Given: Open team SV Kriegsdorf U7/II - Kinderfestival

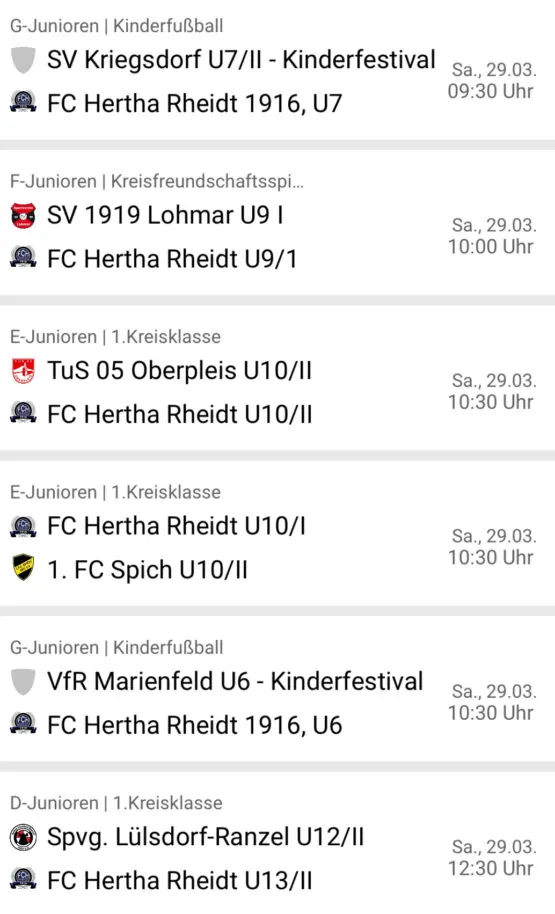Looking at the screenshot, I should click(x=241, y=60).
